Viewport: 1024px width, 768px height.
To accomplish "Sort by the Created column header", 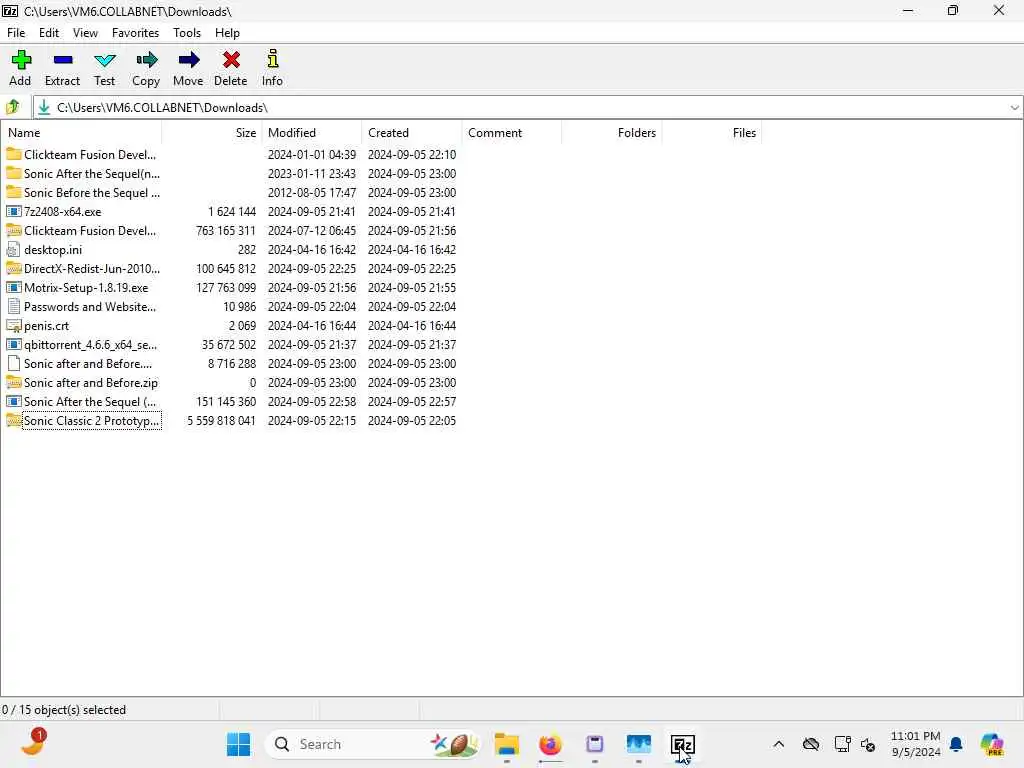I will coord(411,133).
